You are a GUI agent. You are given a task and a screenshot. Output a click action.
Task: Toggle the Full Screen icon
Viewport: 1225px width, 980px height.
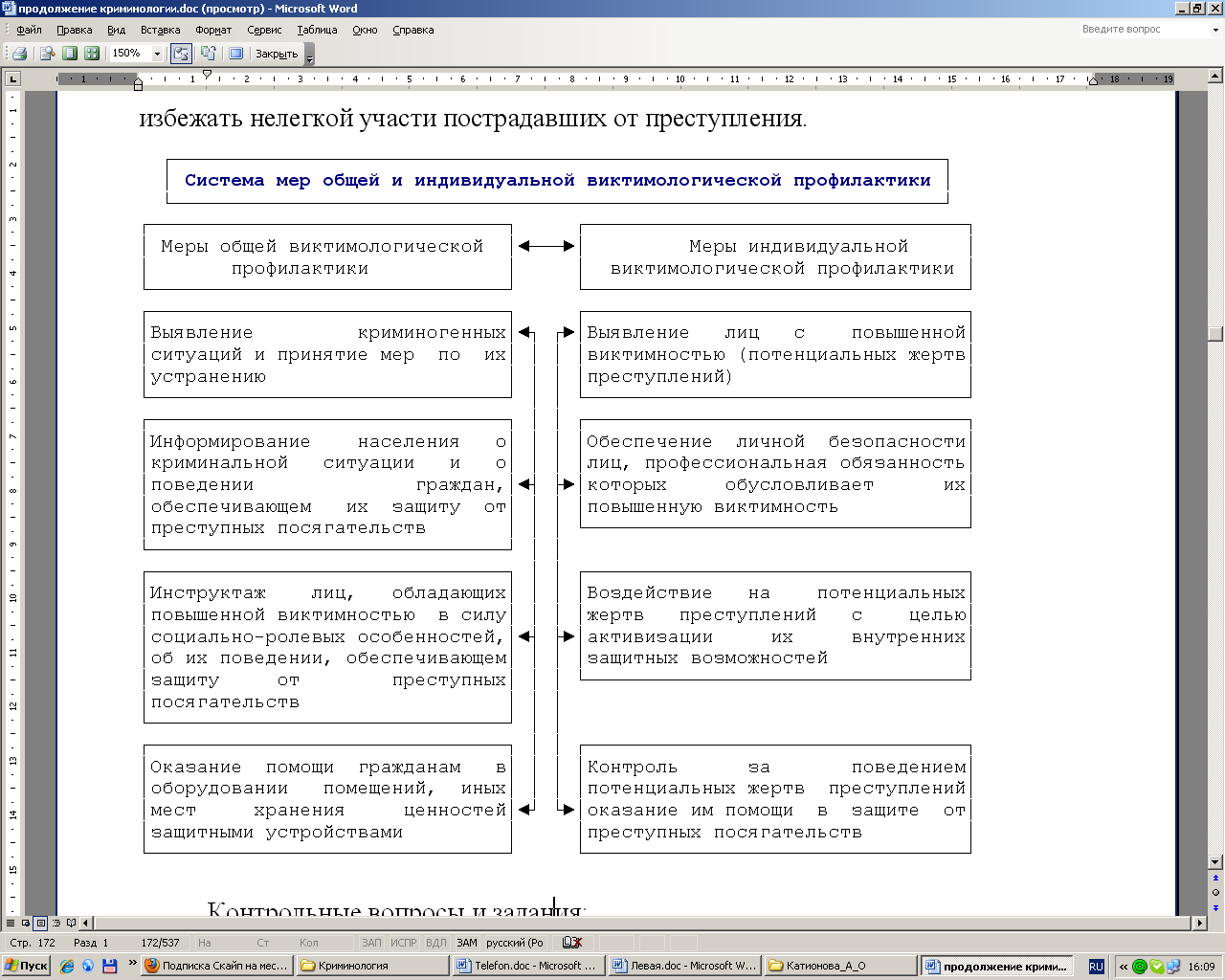coord(235,54)
